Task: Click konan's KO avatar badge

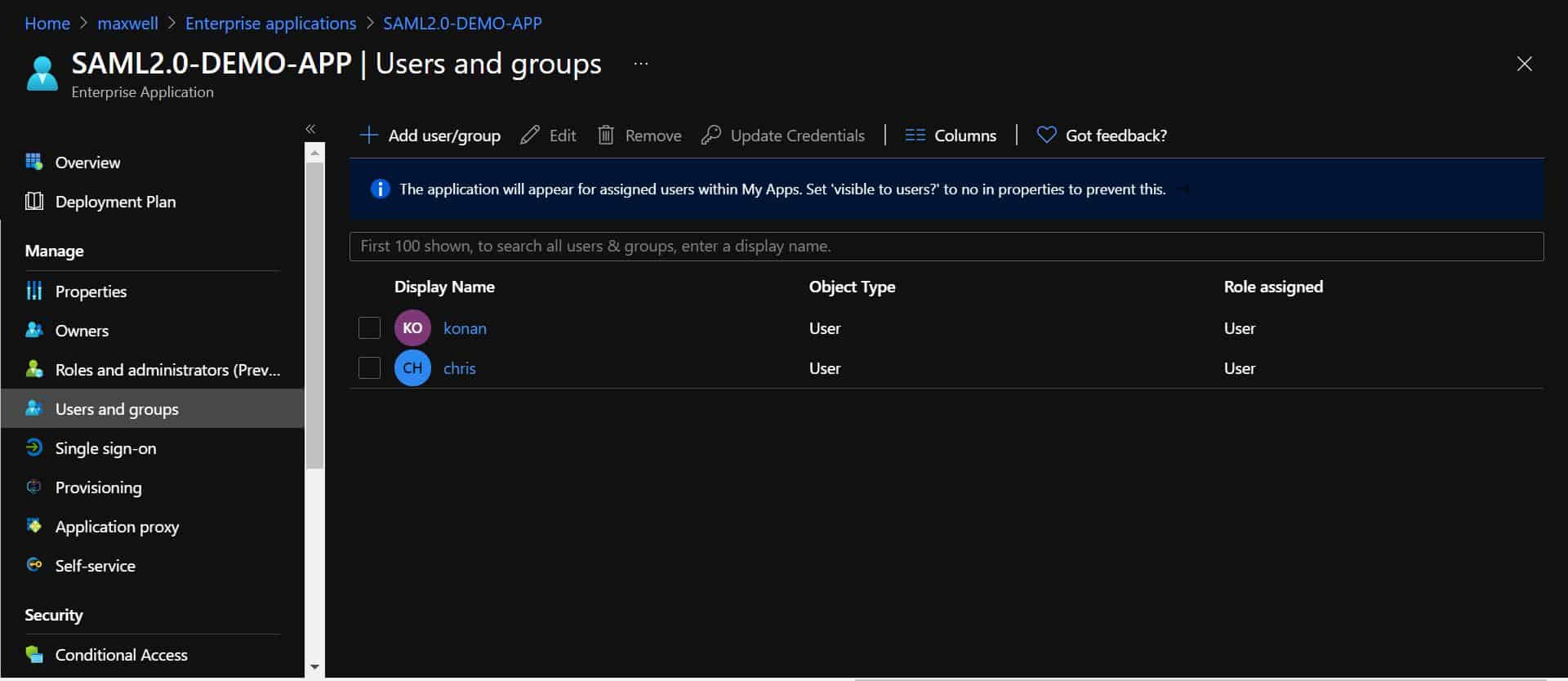Action: (x=412, y=327)
